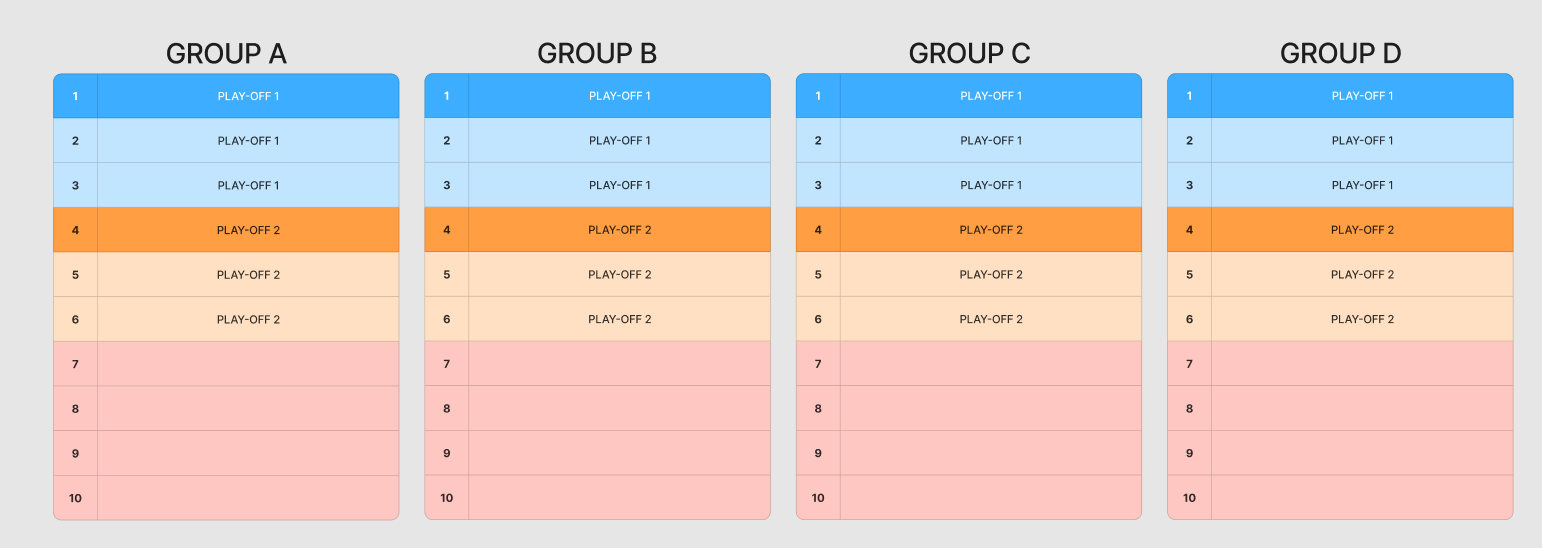The width and height of the screenshot is (1542, 548).
Task: Select Group D orange row 4 PLAY-OFF 2
Action: pyautogui.click(x=1362, y=230)
